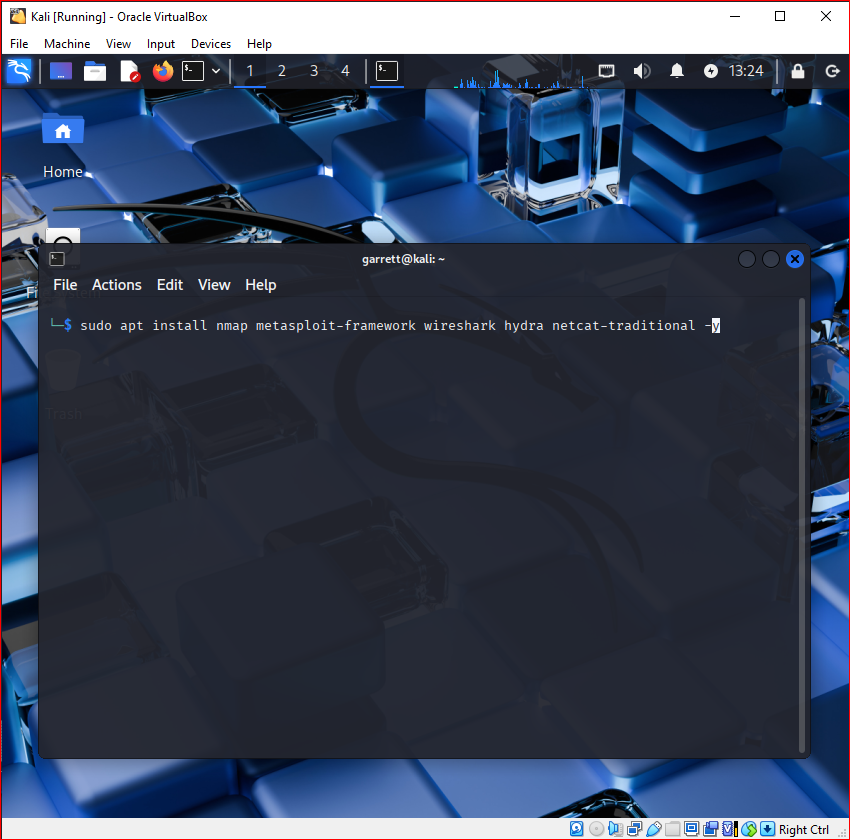The height and width of the screenshot is (840, 850).
Task: Open notifications bell icon
Action: click(x=677, y=71)
